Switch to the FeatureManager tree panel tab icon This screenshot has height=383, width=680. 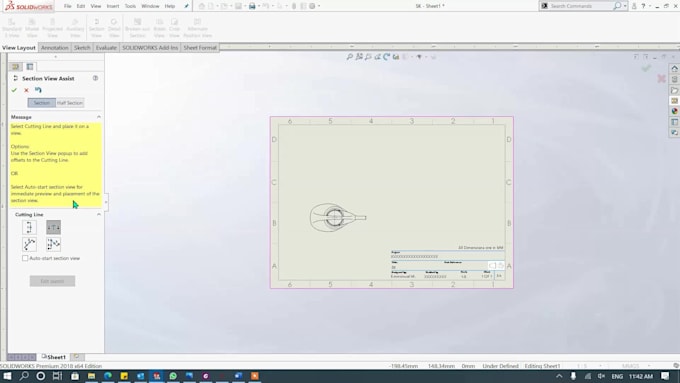tap(16, 66)
